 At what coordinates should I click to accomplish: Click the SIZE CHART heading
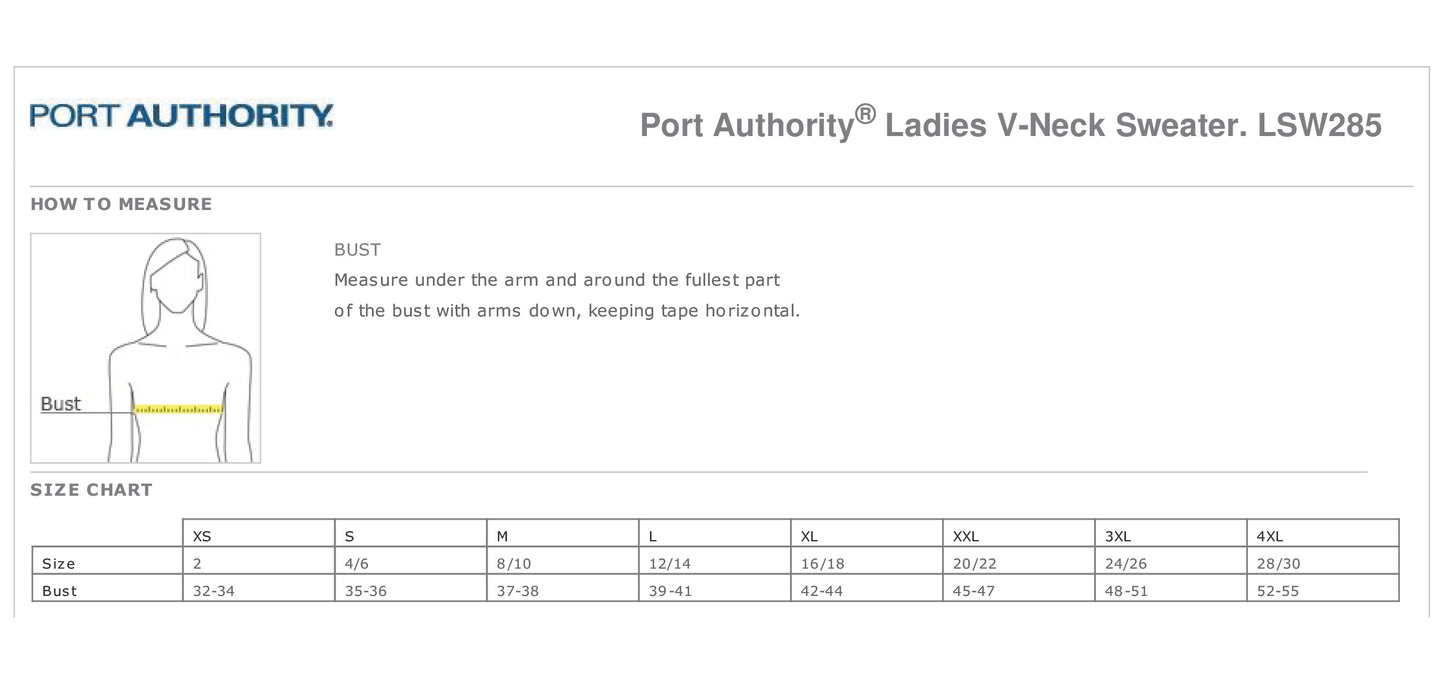[91, 490]
